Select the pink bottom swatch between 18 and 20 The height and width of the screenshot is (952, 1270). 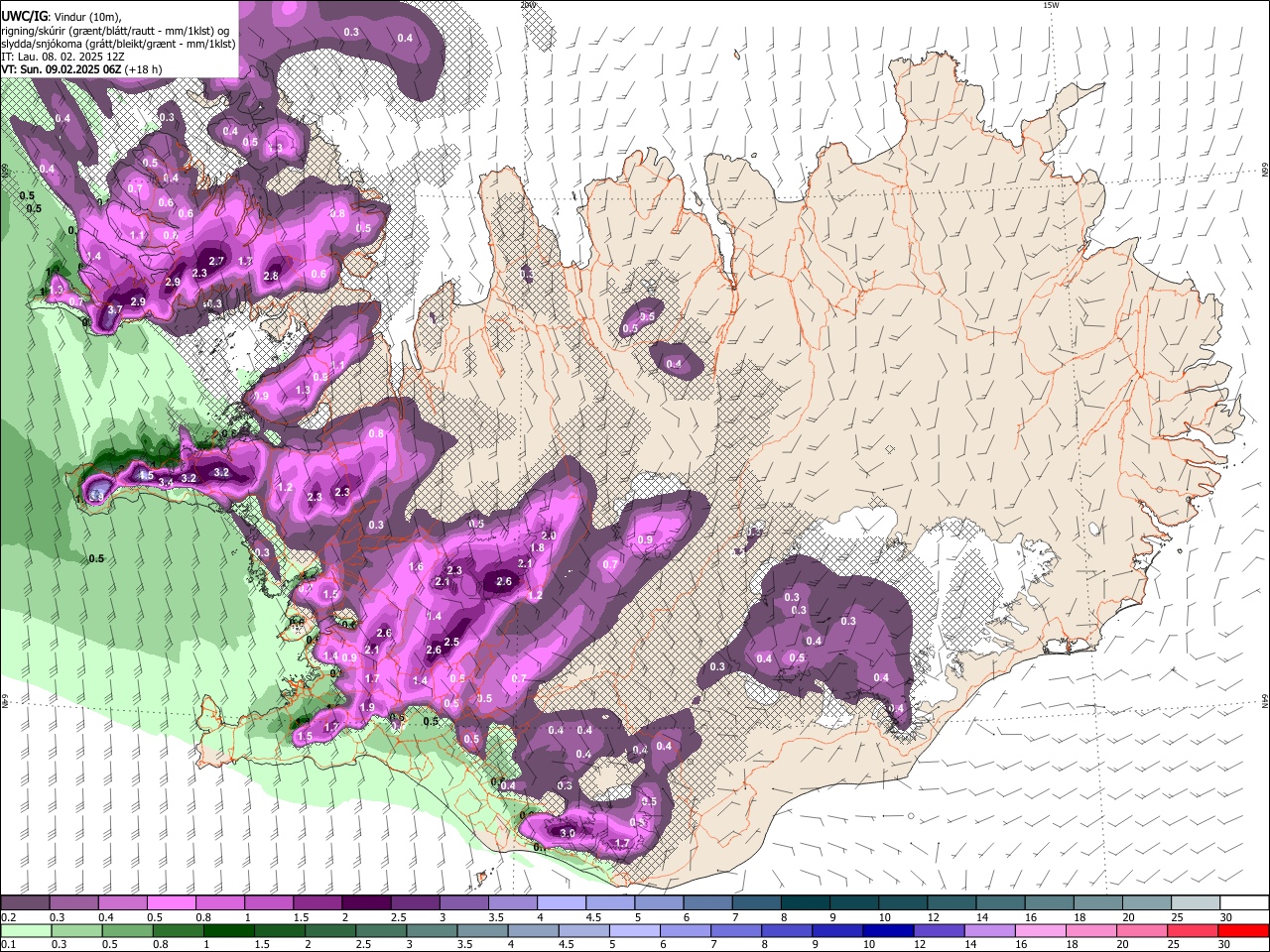pos(1089,930)
